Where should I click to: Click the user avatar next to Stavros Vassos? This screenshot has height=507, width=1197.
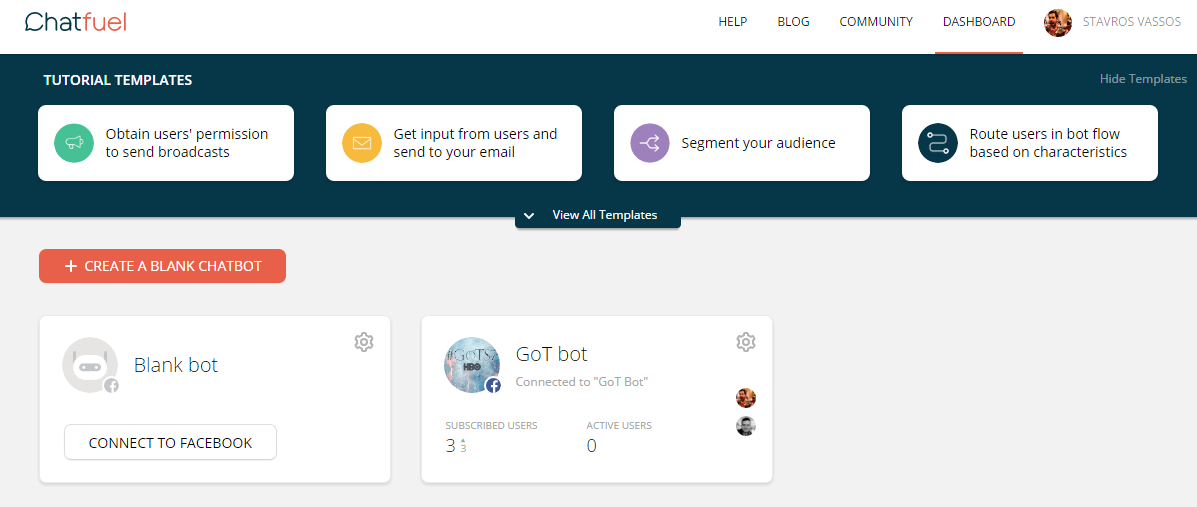(x=1058, y=23)
